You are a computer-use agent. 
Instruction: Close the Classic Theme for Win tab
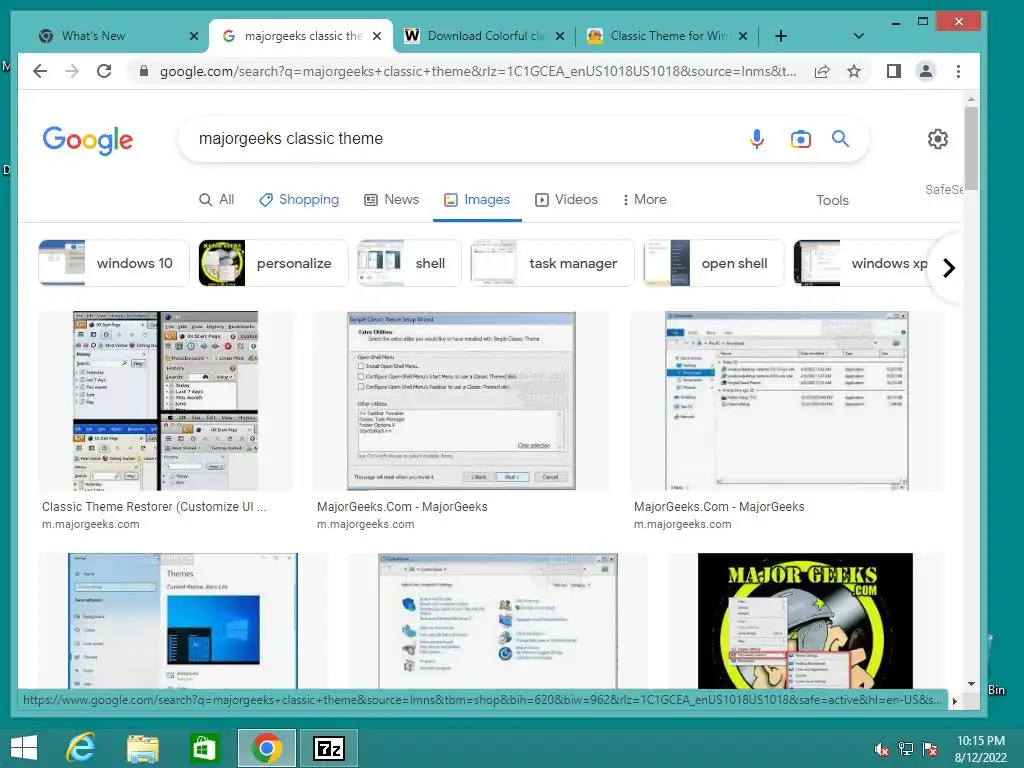pos(743,36)
